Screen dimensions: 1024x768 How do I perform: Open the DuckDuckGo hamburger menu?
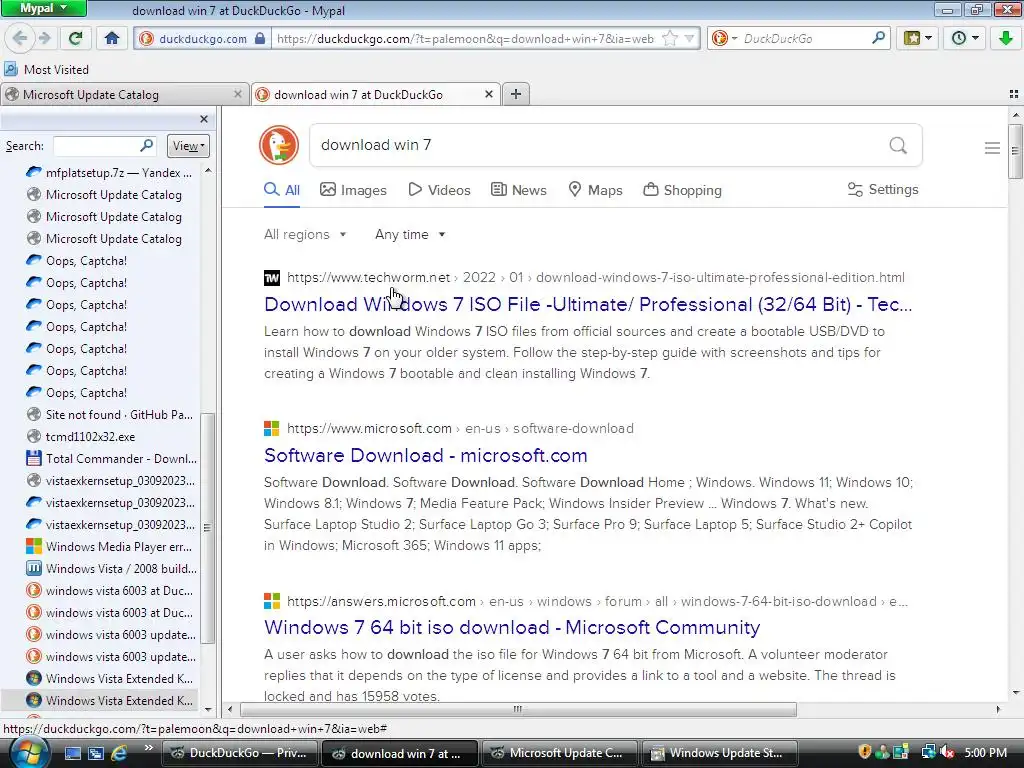click(x=992, y=148)
